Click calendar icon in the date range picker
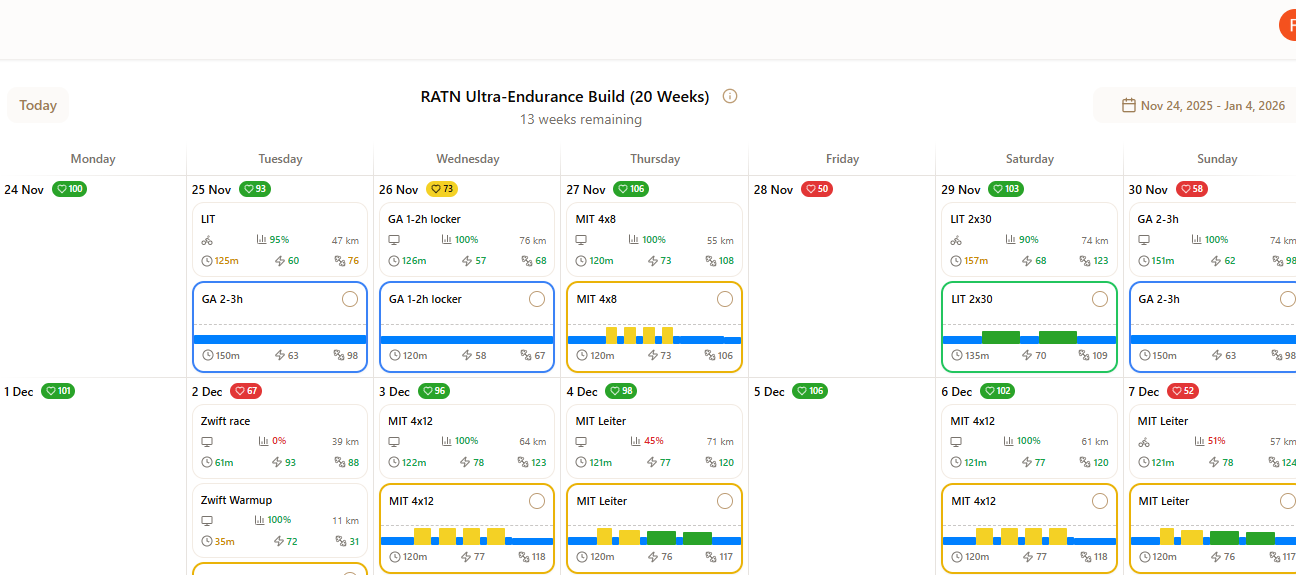The width and height of the screenshot is (1296, 575). (1128, 105)
